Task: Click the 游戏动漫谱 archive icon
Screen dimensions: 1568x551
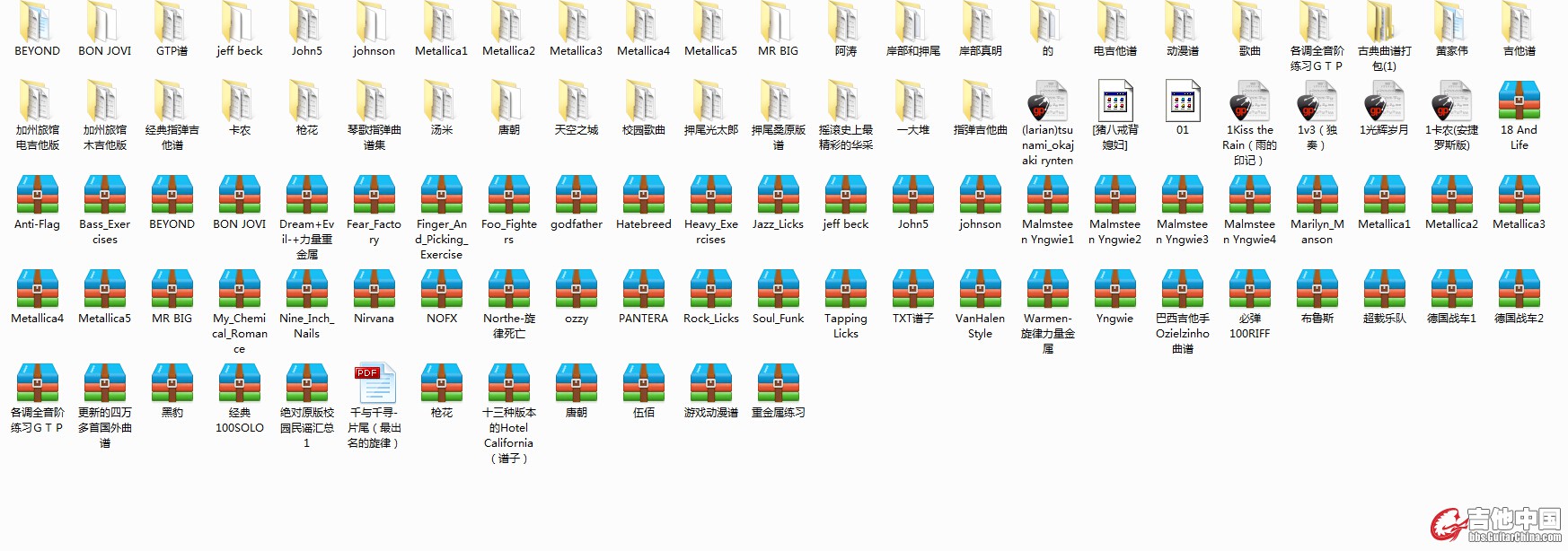Action: (x=711, y=383)
